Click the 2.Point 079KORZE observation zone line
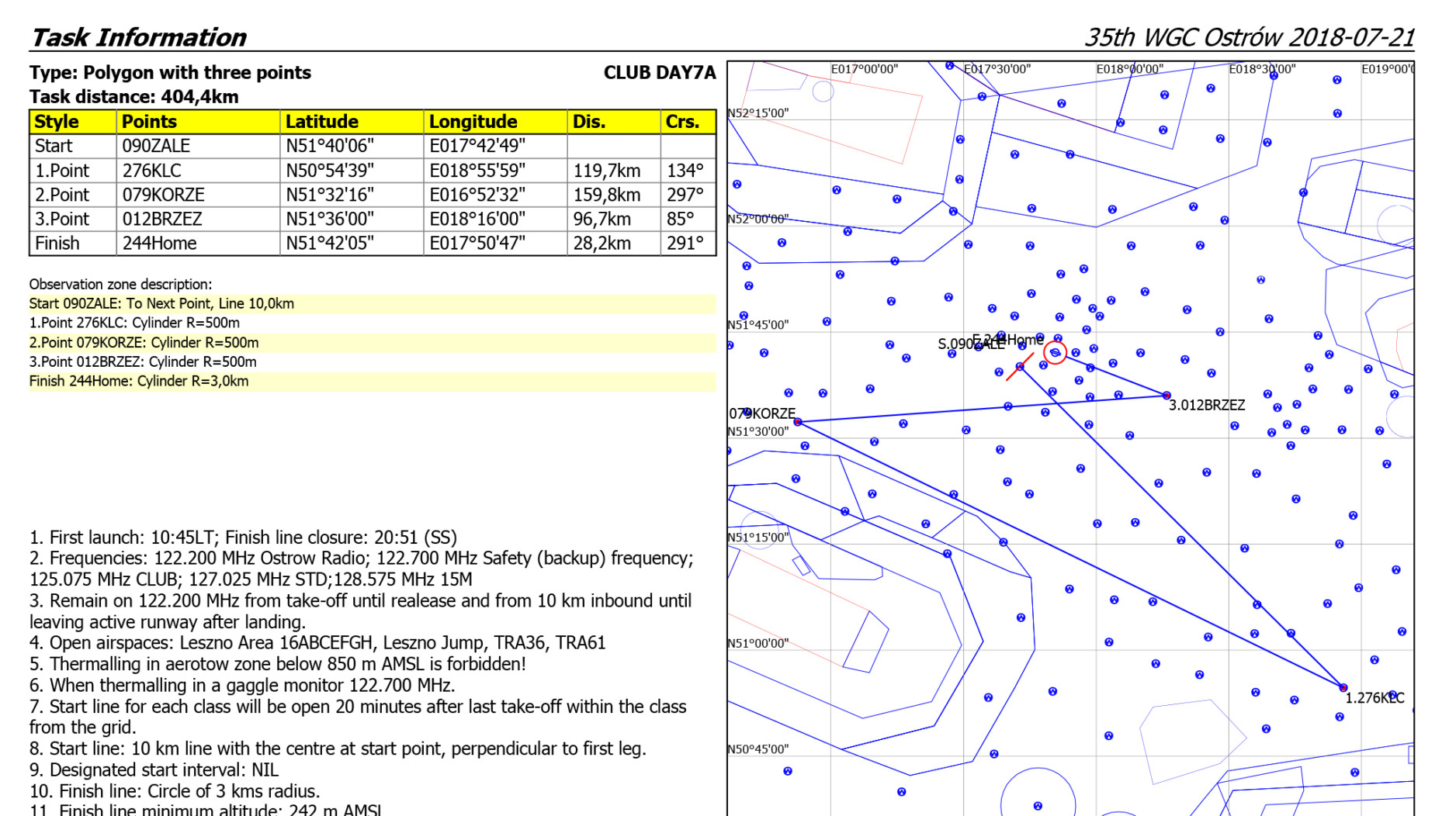Screen dimensions: 1456x816 (x=144, y=343)
